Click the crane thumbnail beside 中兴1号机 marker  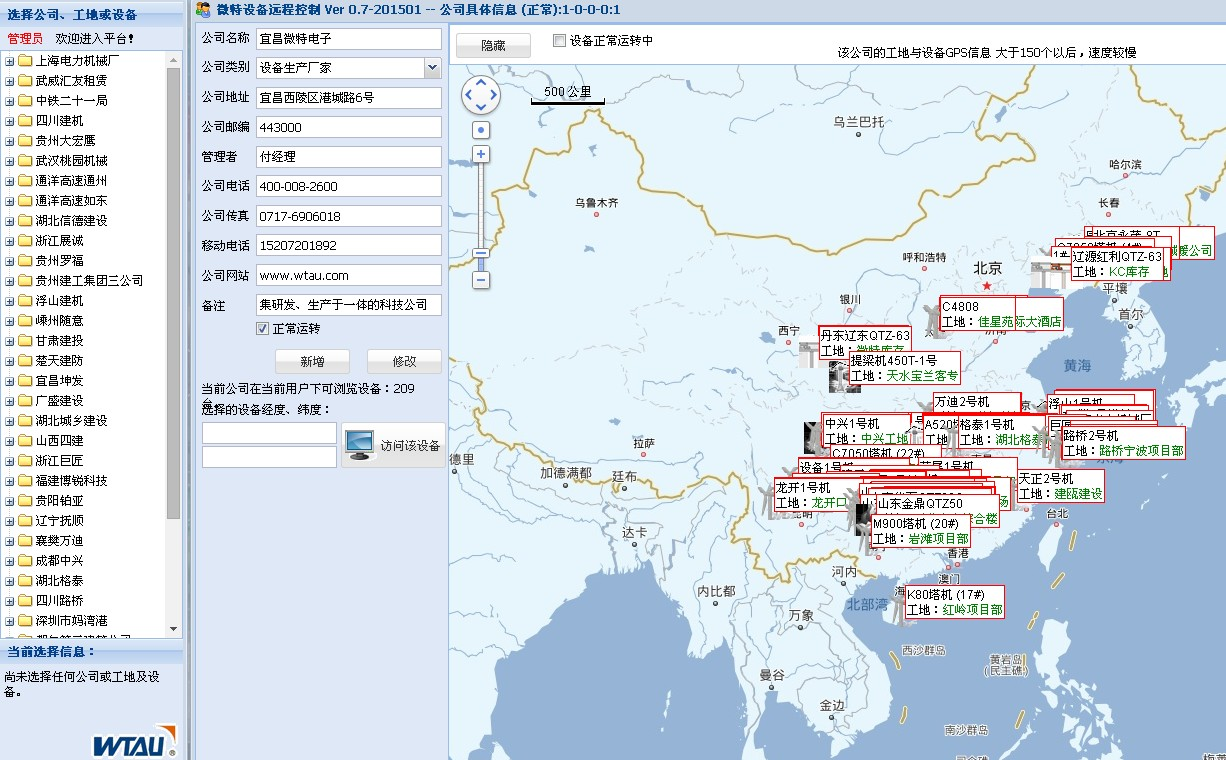click(x=813, y=436)
